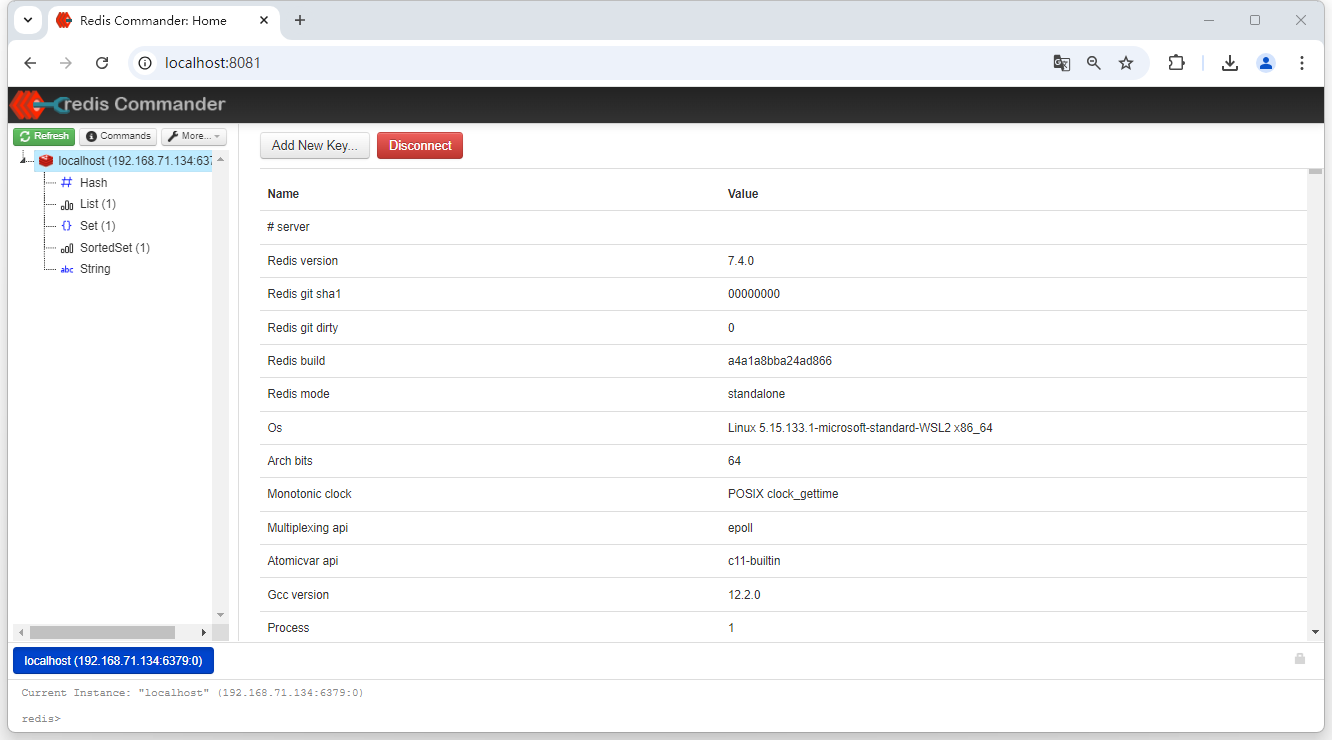Click the Set curly braces icon
This screenshot has height=740, width=1332.
[67, 226]
